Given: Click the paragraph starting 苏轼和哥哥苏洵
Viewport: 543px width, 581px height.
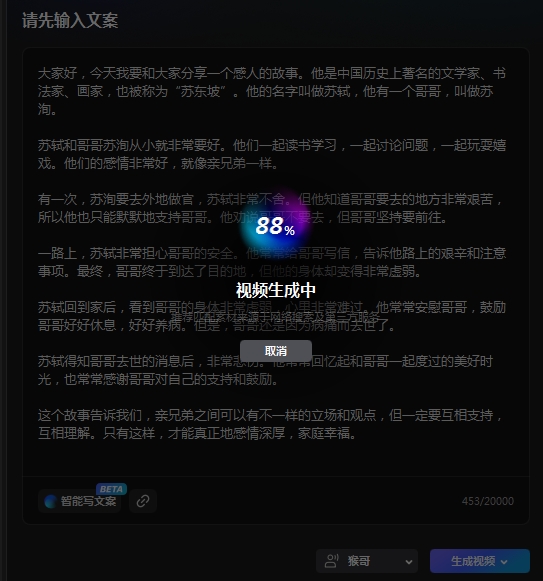Looking at the screenshot, I should click(272, 154).
